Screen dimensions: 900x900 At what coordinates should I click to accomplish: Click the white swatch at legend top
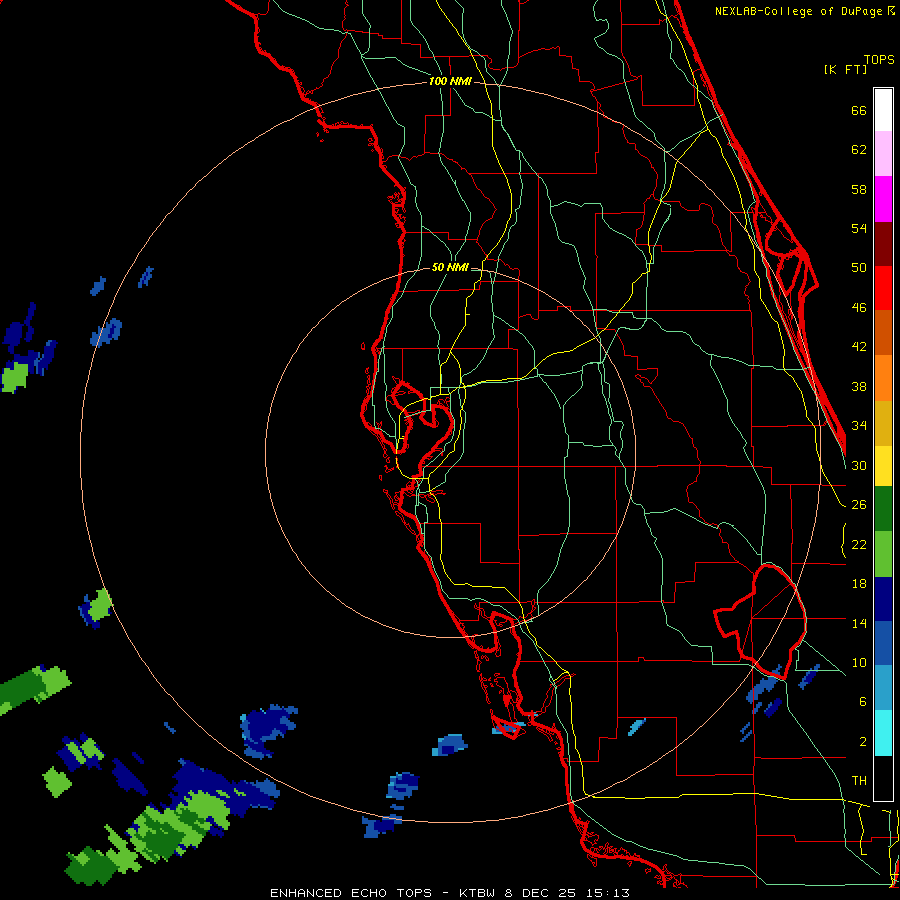pyautogui.click(x=883, y=110)
